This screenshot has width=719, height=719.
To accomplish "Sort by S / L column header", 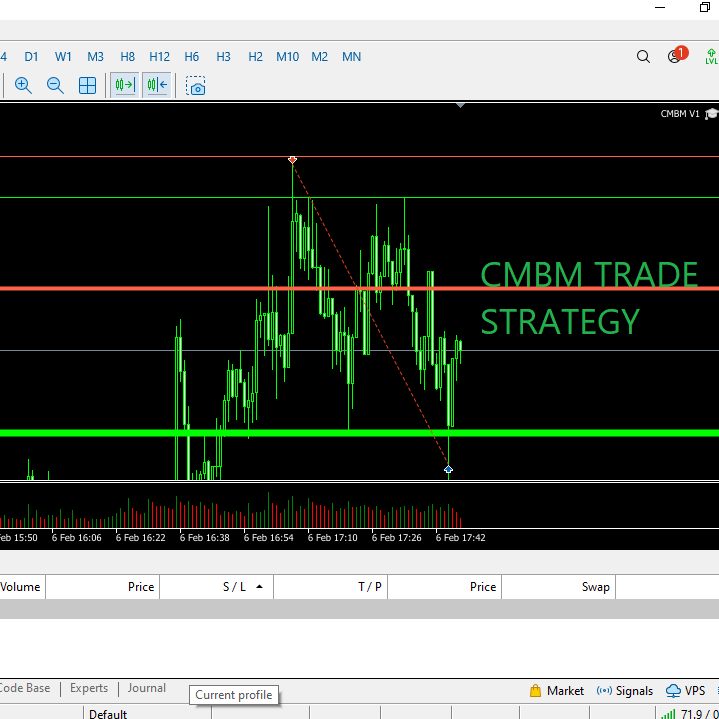I will tap(216, 587).
